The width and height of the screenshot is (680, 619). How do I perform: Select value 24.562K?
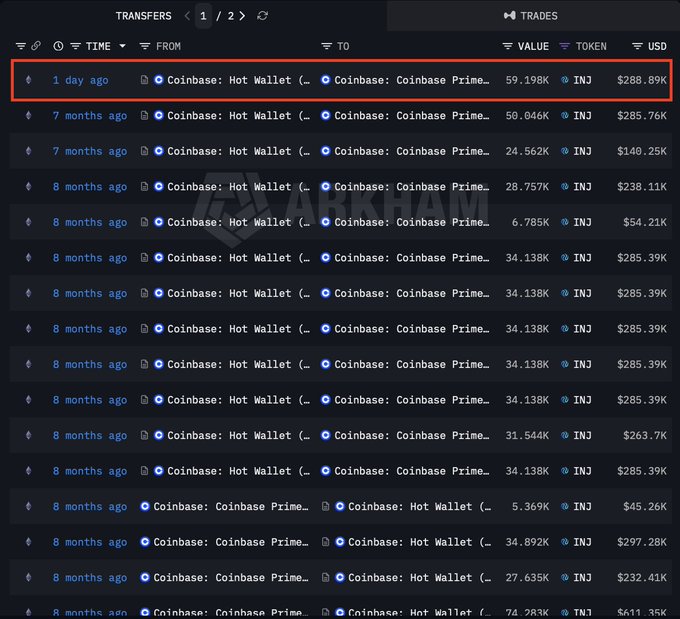527,151
